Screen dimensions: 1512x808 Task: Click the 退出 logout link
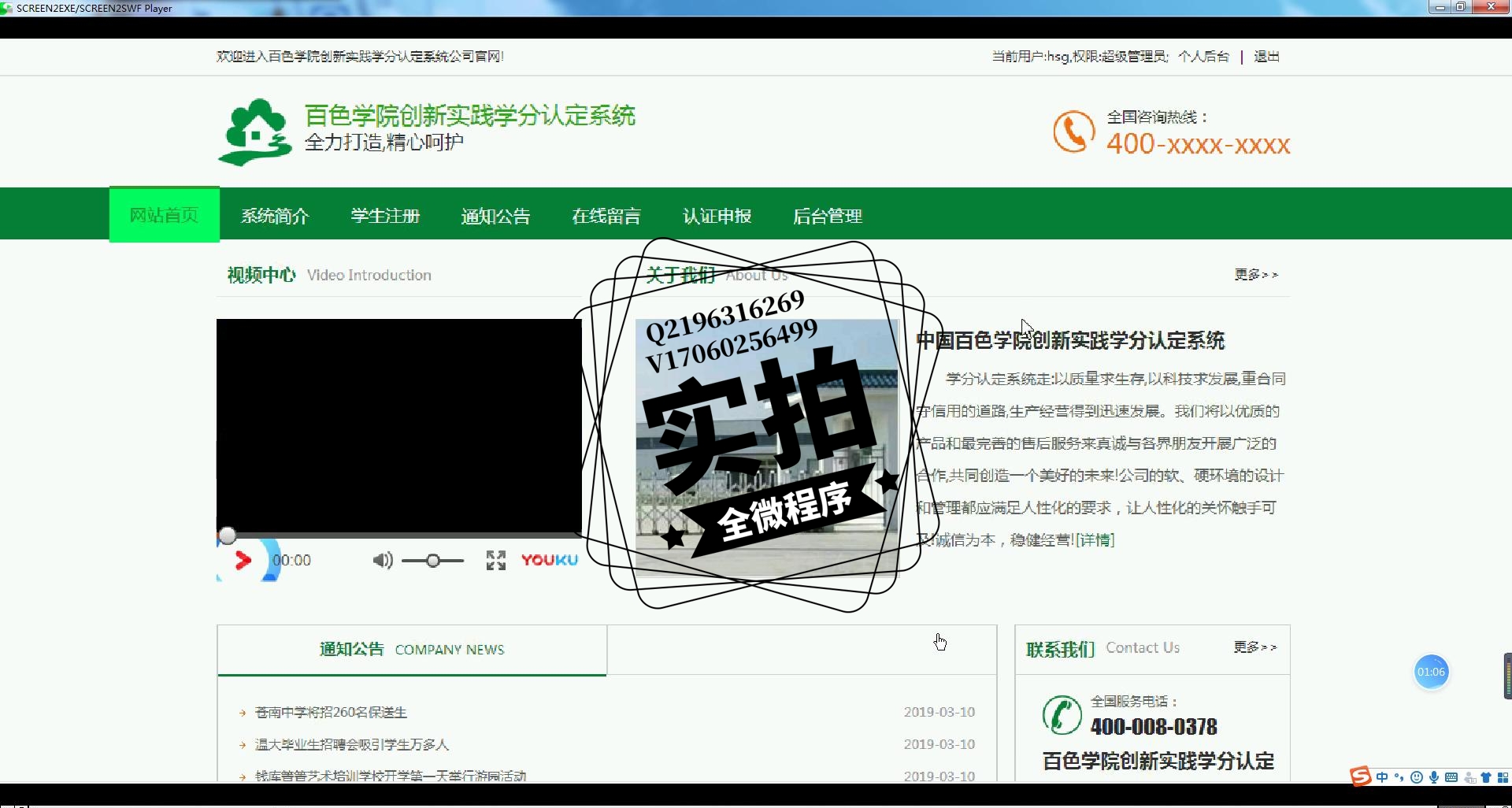(x=1266, y=57)
